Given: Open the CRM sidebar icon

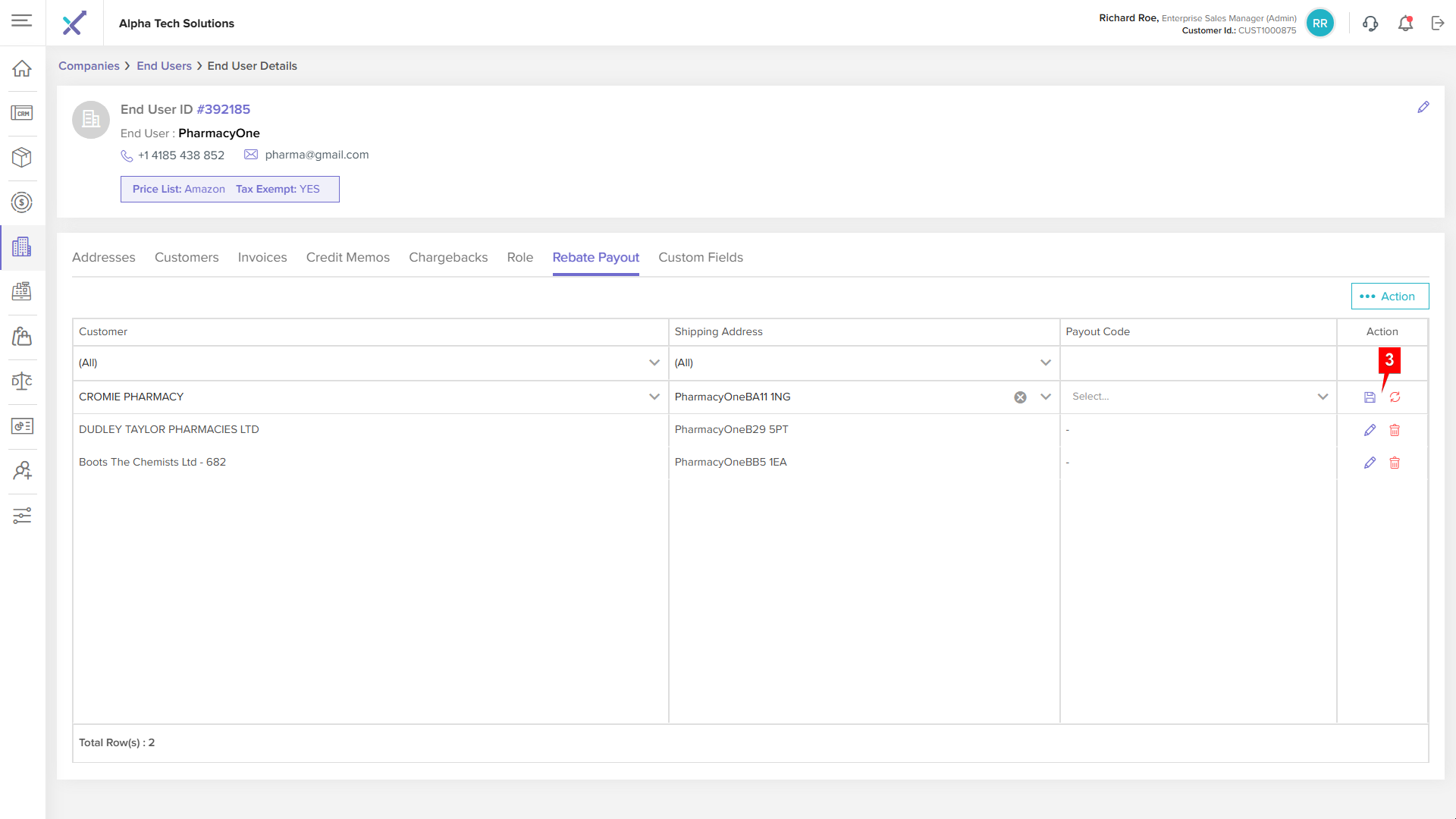Looking at the screenshot, I should coord(22,113).
